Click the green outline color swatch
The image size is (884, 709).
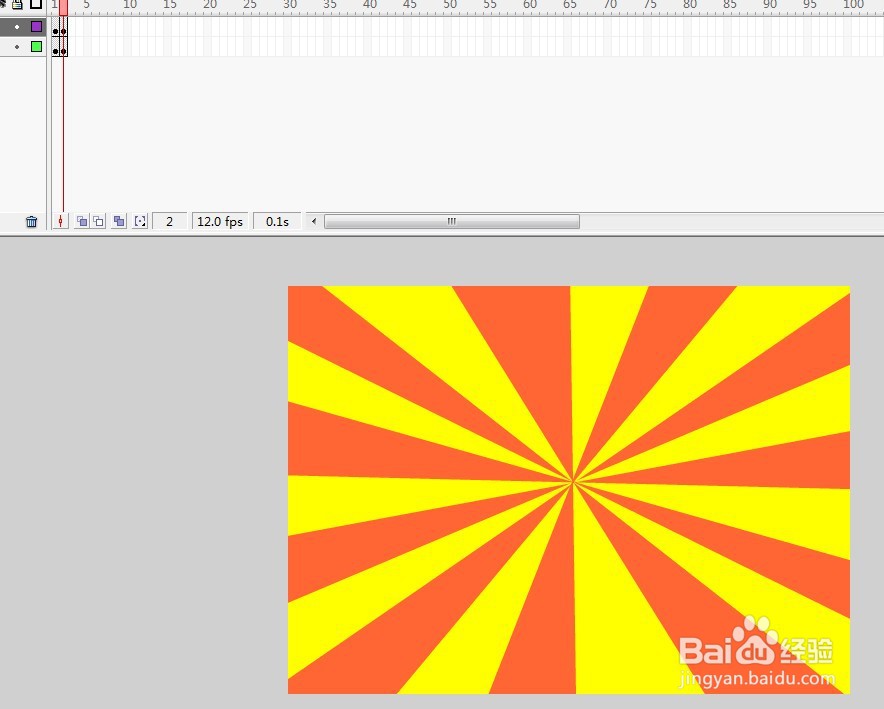36,47
